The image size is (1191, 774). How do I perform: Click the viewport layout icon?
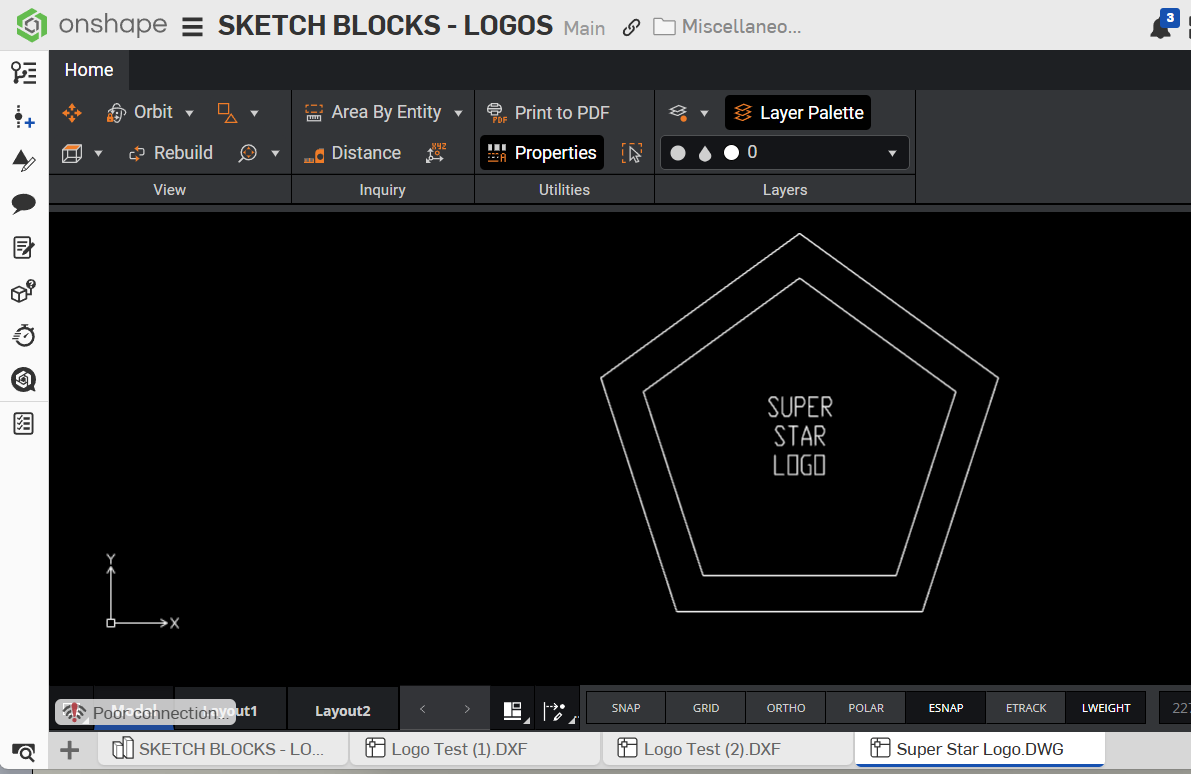(x=514, y=711)
